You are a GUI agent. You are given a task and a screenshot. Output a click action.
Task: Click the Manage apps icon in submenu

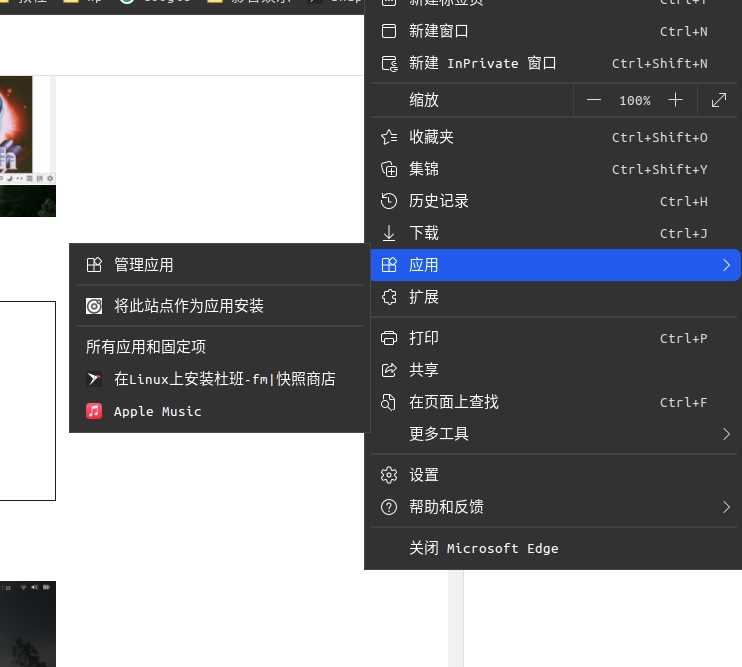(x=94, y=265)
